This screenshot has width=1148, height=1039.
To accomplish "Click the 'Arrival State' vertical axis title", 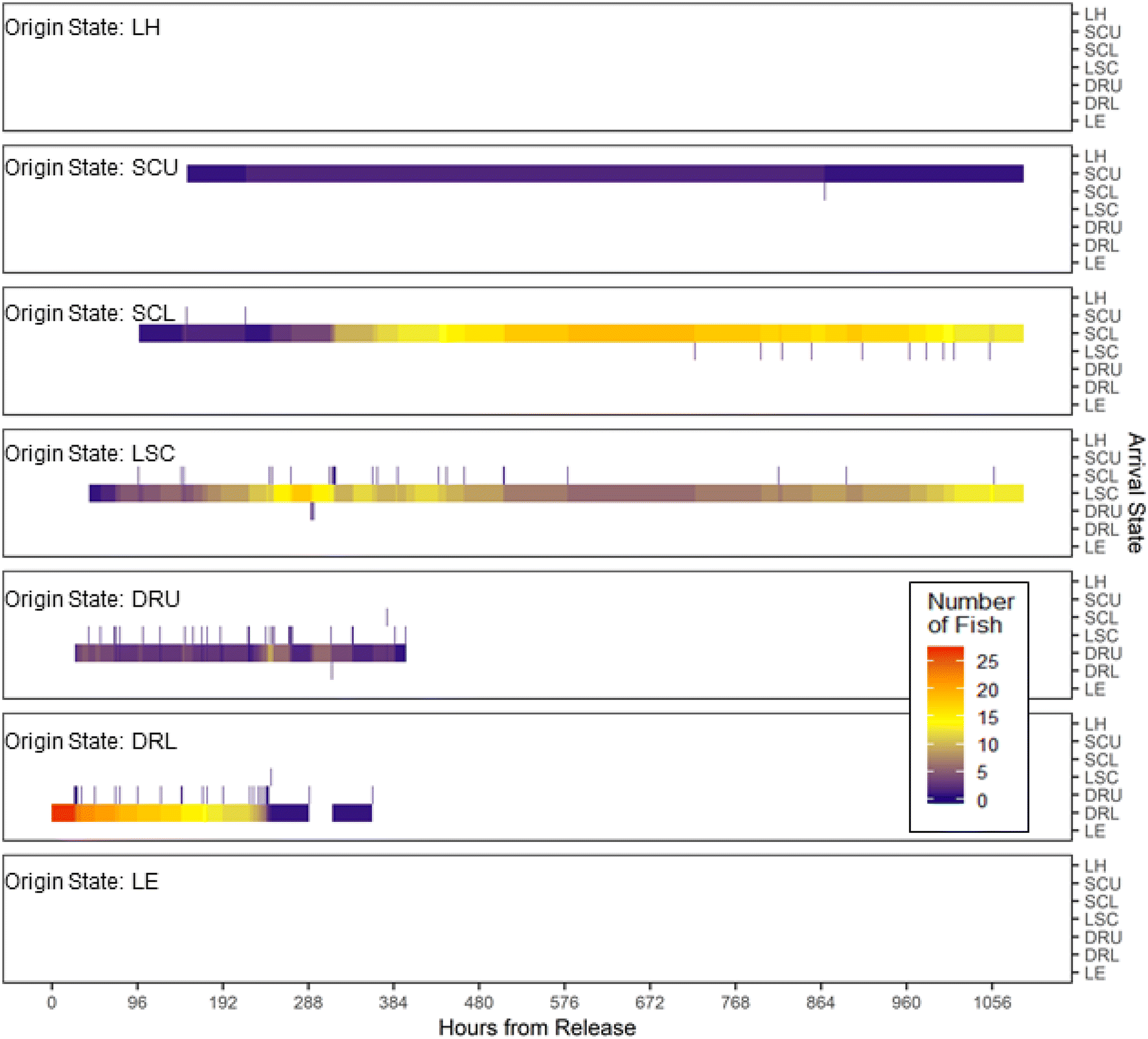I will tap(1136, 493).
